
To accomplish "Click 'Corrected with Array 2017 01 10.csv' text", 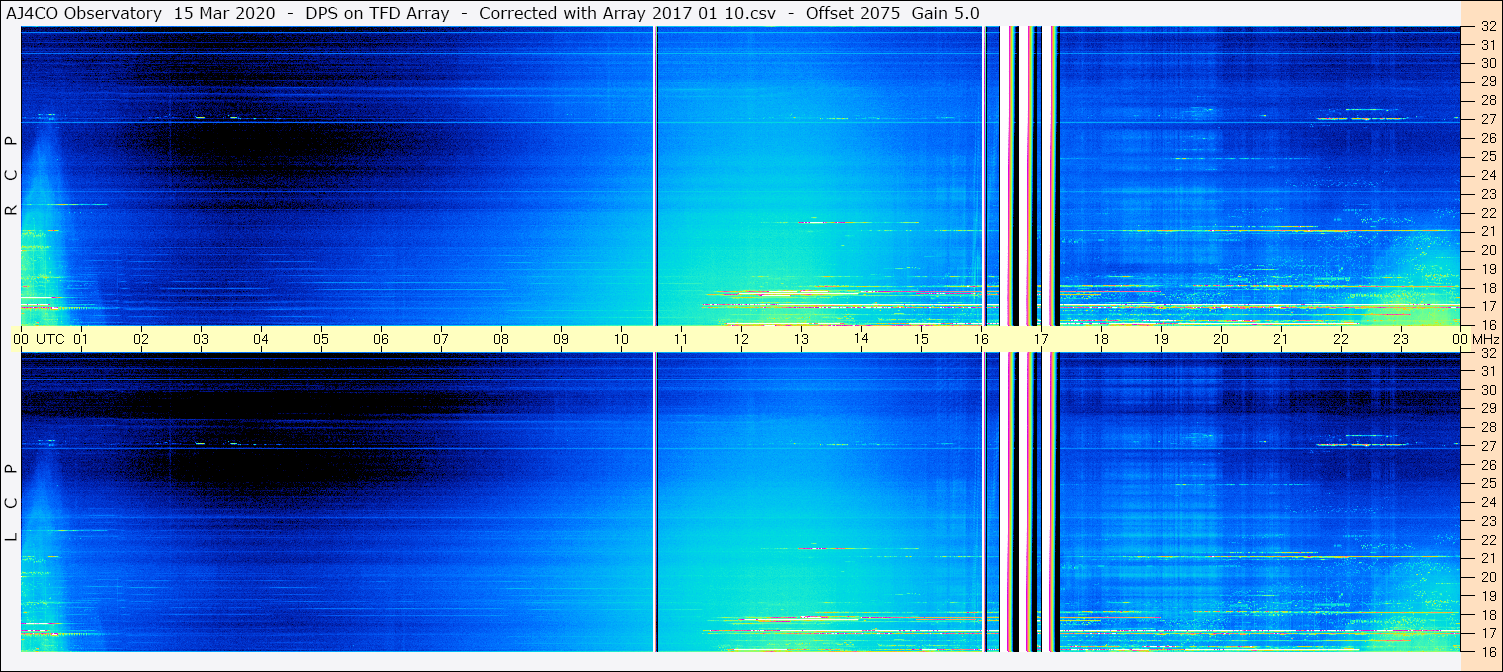I will coord(627,13).
